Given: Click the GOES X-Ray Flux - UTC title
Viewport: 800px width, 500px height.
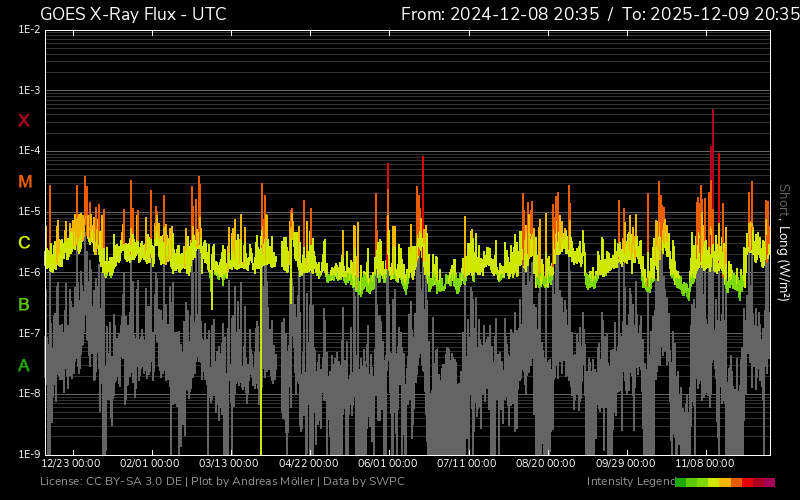Looking at the screenshot, I should pos(133,14).
